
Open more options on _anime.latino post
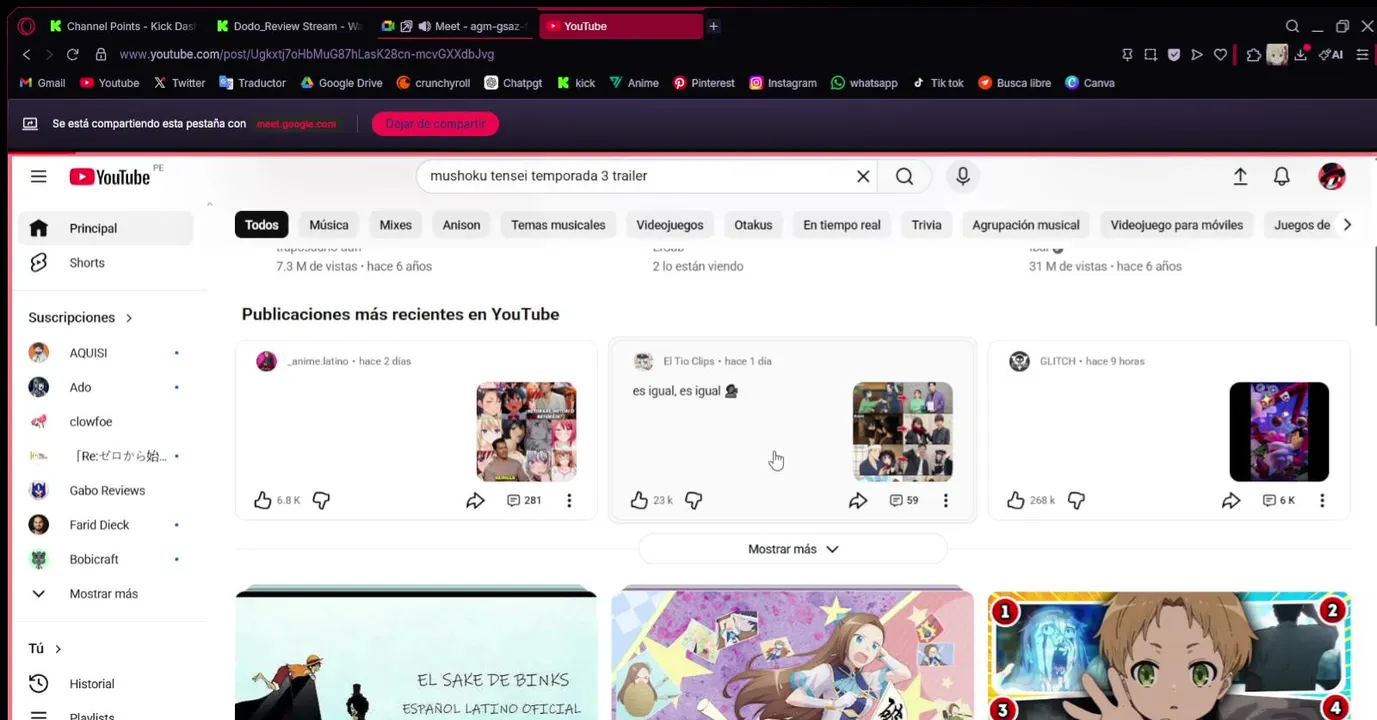tap(569, 500)
